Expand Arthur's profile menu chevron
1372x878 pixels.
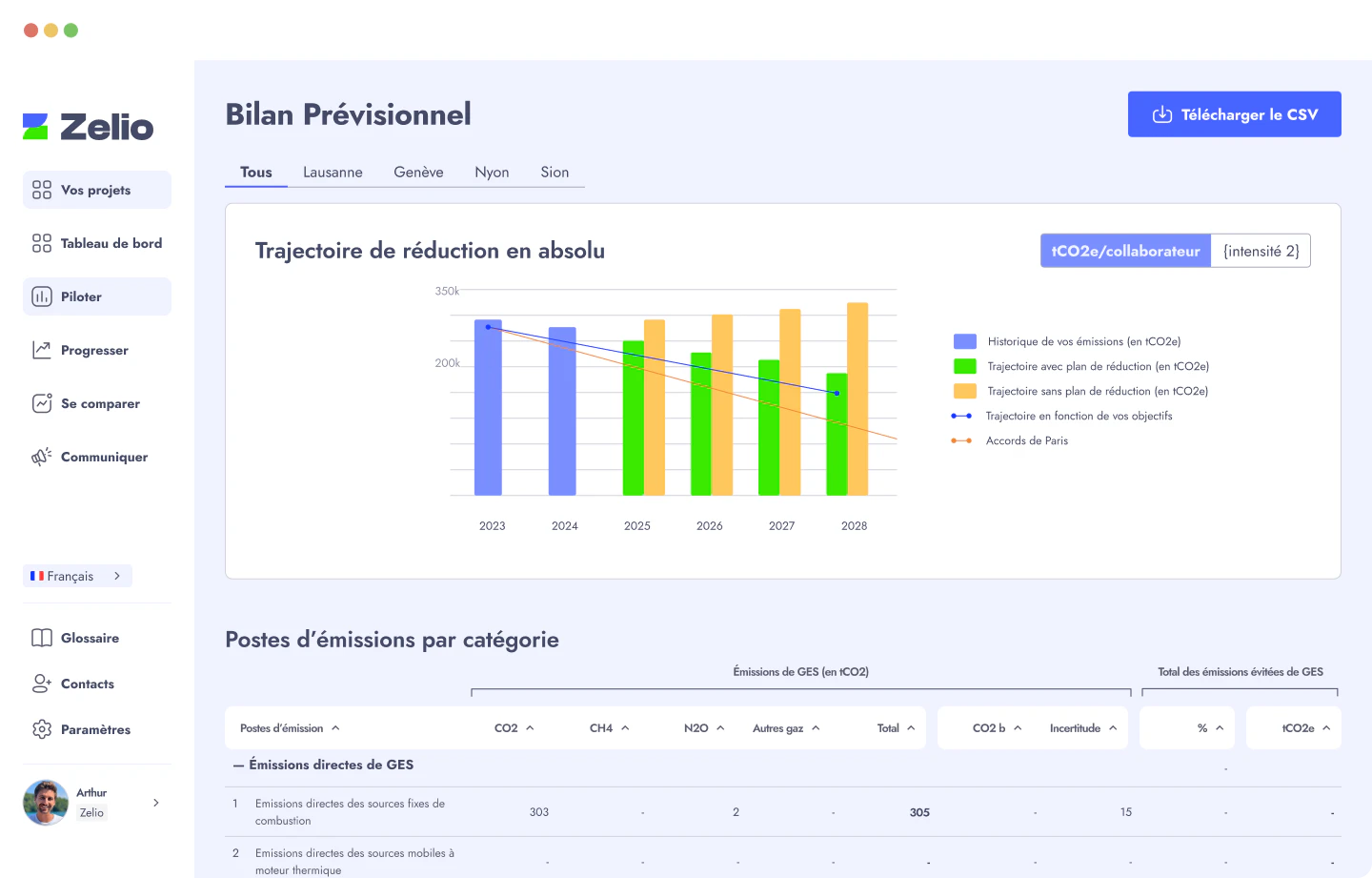155,803
